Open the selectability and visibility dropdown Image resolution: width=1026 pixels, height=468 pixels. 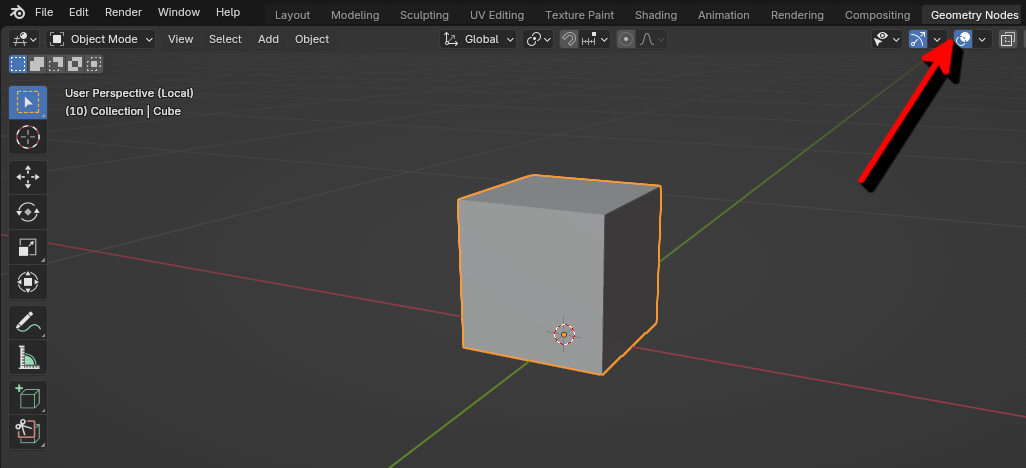pyautogui.click(x=887, y=39)
